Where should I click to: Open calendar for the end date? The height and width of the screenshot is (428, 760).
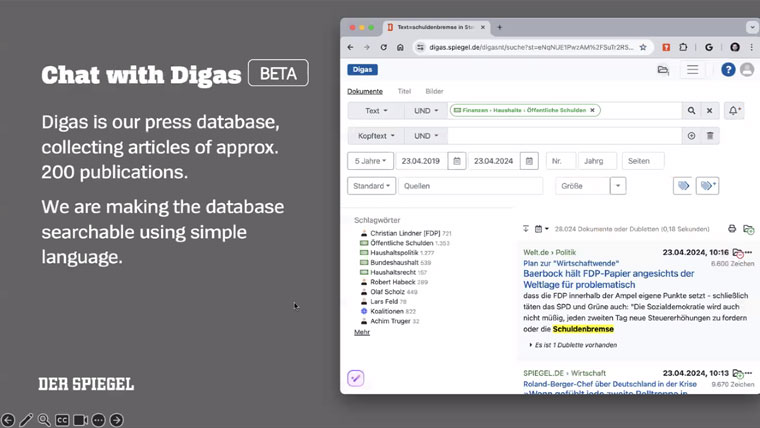[x=529, y=161]
